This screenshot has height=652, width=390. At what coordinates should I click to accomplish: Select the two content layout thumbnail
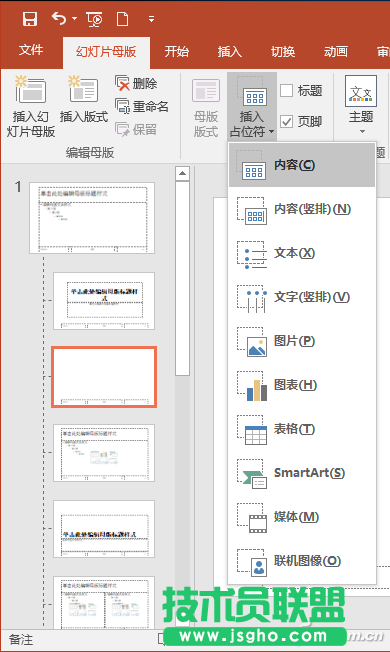[x=104, y=602]
